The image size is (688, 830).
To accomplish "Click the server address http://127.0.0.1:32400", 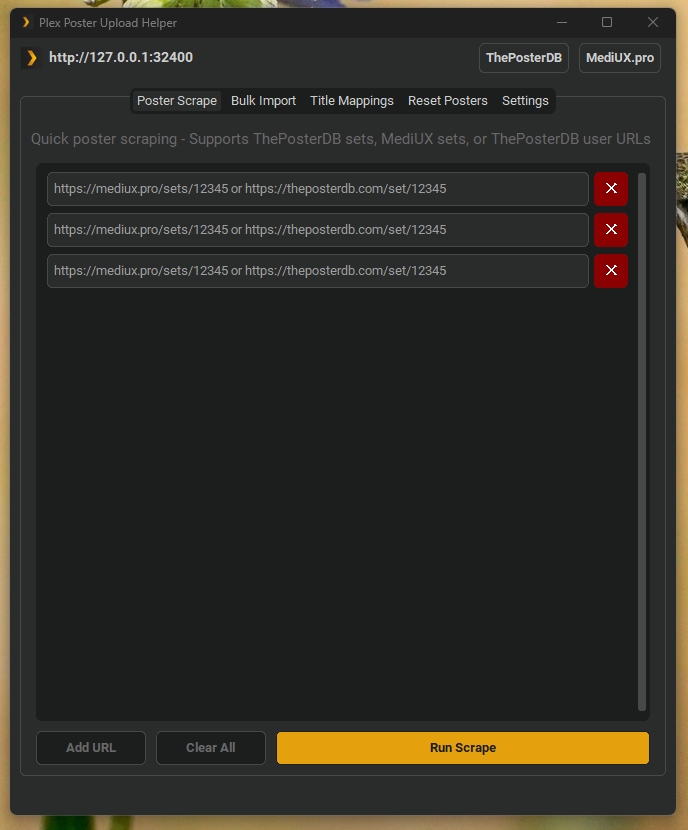I will point(121,57).
